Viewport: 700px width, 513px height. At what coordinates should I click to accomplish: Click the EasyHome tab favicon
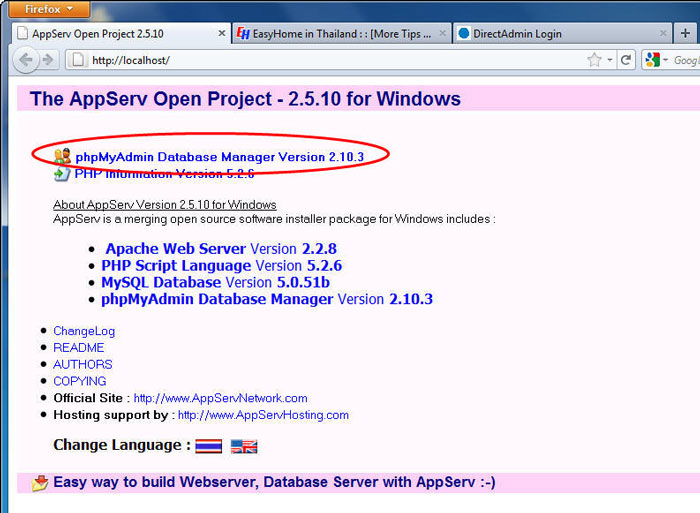243,33
